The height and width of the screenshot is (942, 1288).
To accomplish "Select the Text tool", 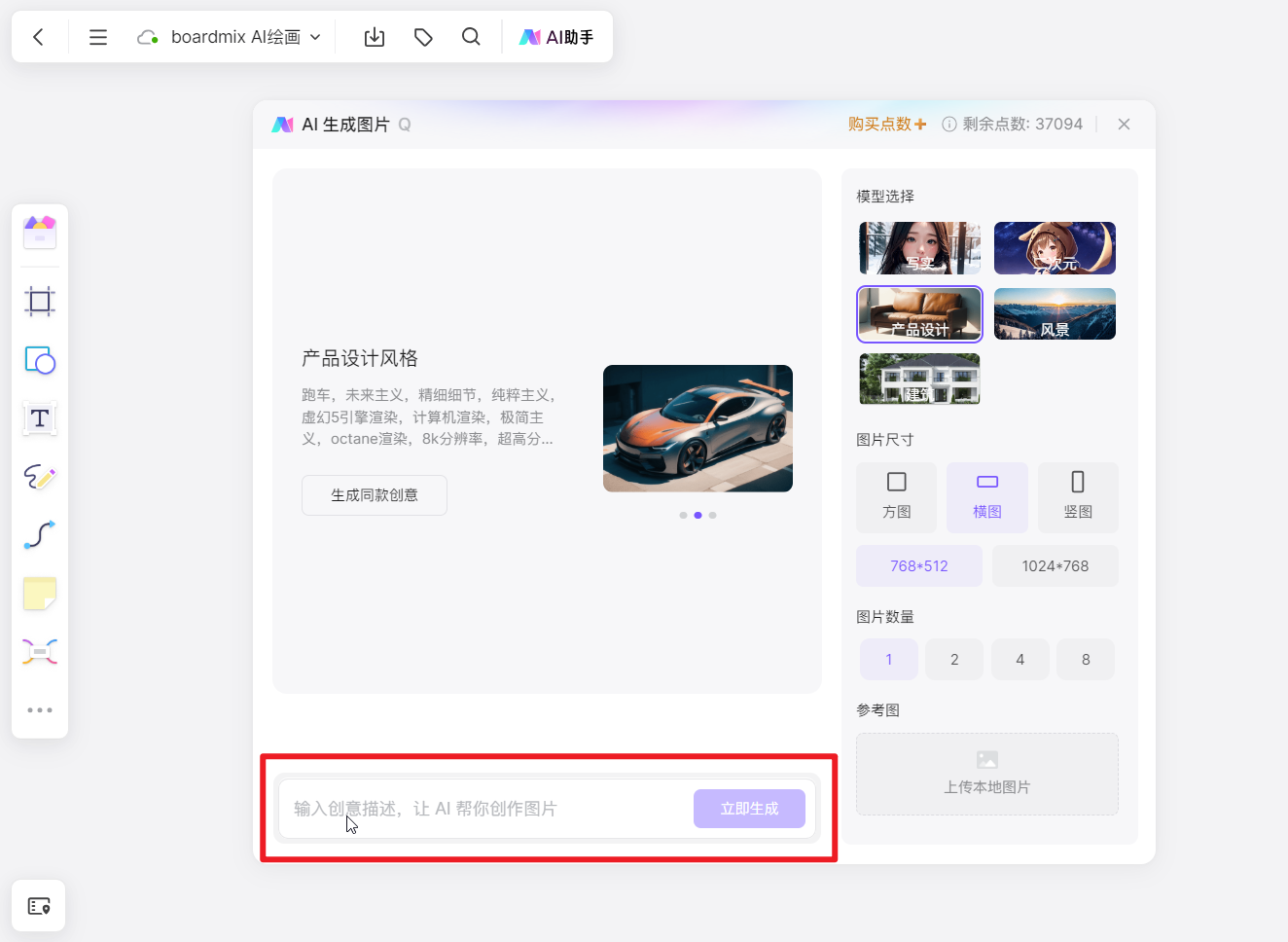I will pyautogui.click(x=40, y=418).
